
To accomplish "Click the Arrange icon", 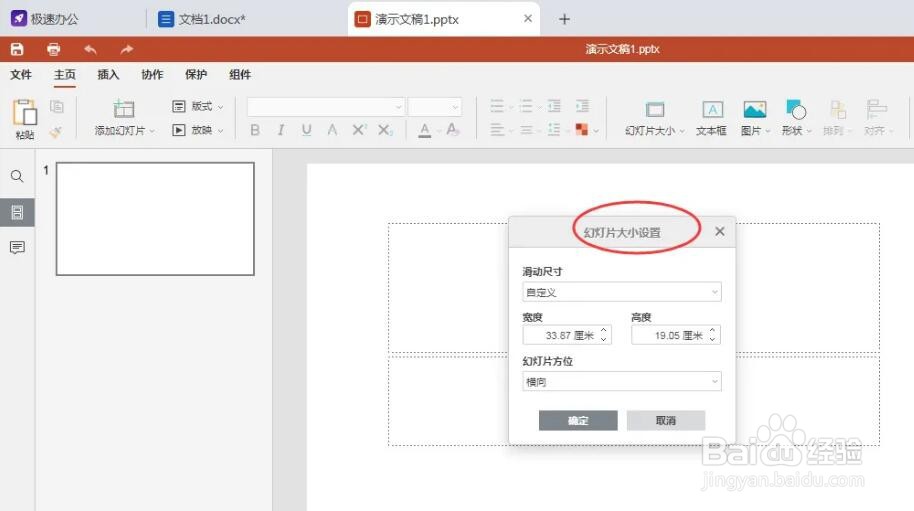I will tap(837, 110).
